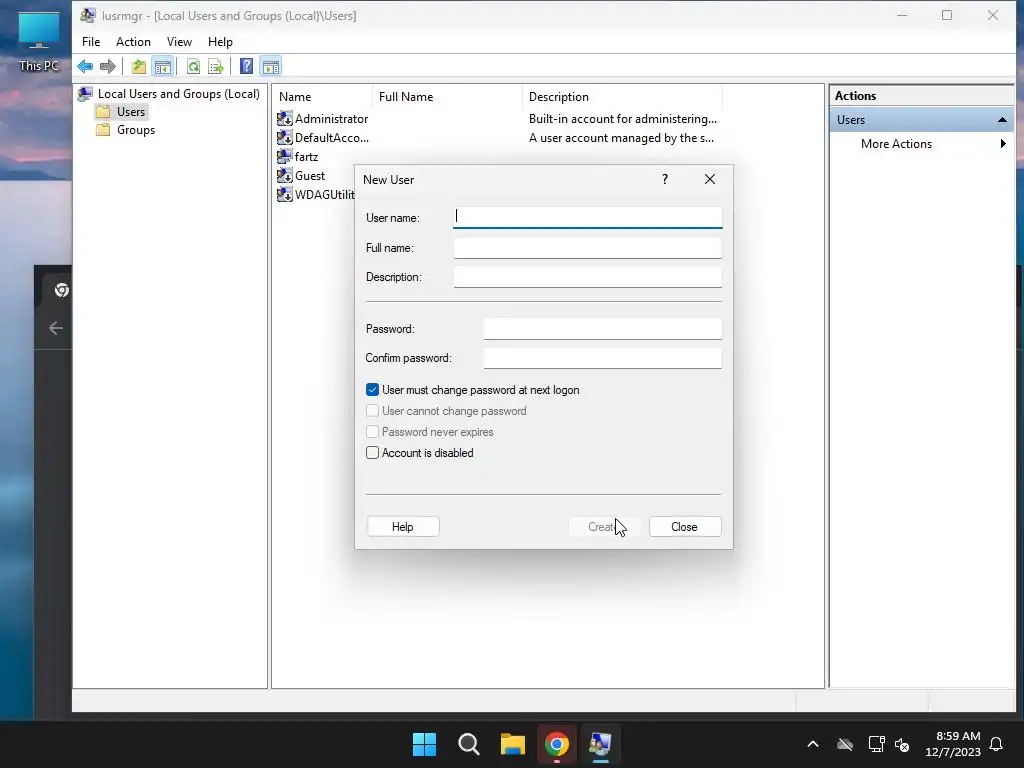This screenshot has width=1024, height=768.
Task: Click the Export List toolbar icon
Action: [x=216, y=66]
